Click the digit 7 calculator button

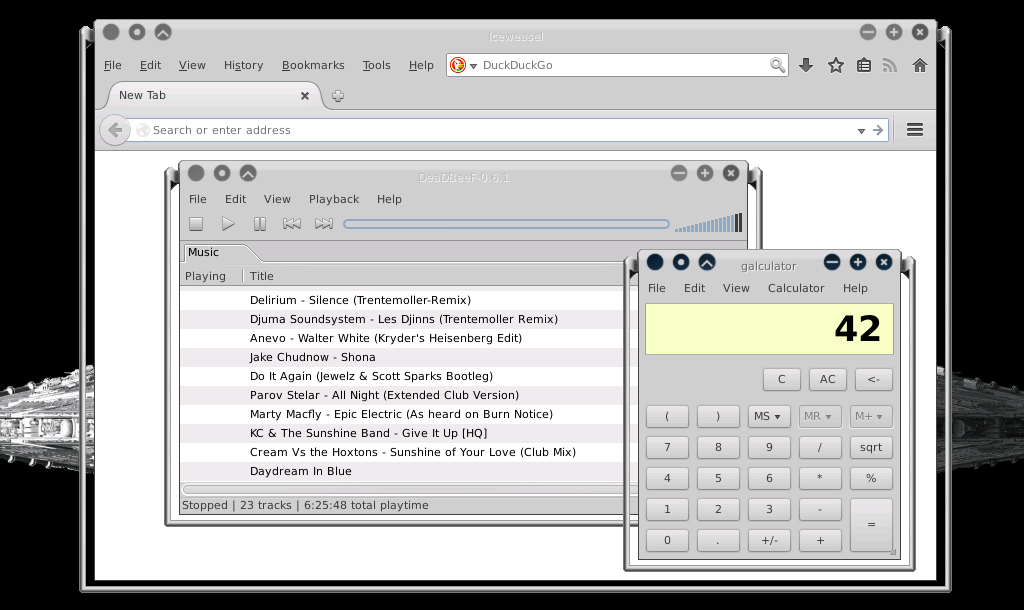(x=667, y=447)
